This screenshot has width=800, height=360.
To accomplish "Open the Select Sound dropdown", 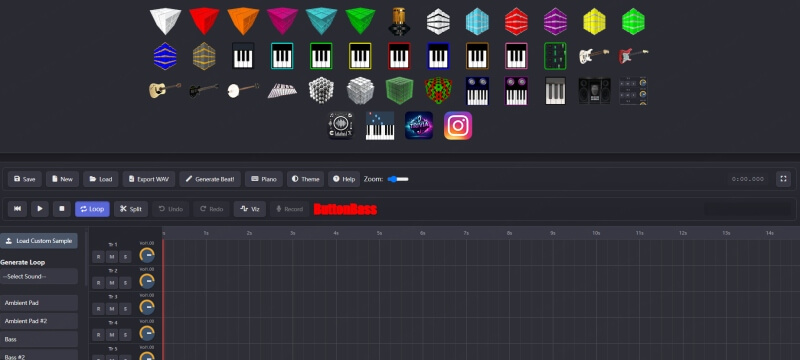I will (x=39, y=276).
